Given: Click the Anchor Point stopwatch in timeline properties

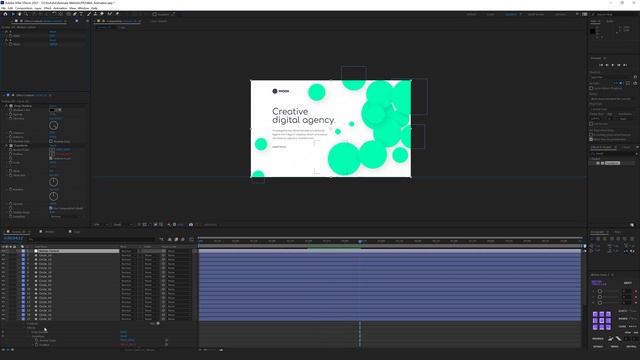Looking at the screenshot, I should click(36, 340).
